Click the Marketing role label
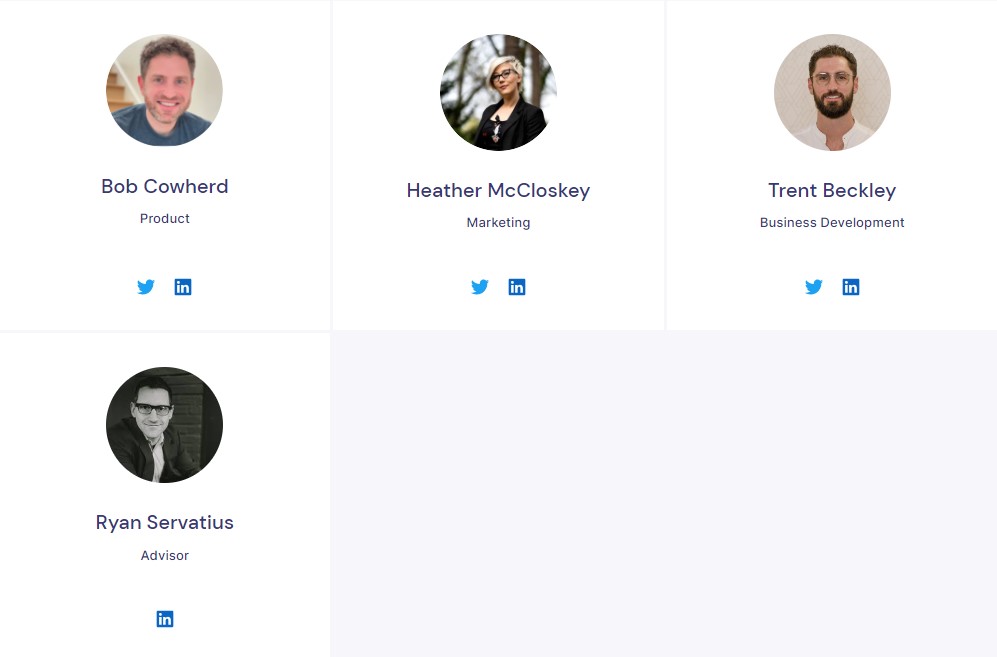Viewport: 997px width, 657px height. pos(498,222)
